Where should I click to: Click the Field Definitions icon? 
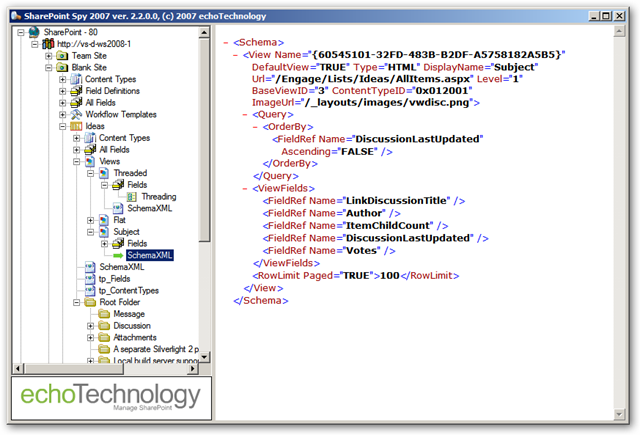point(76,91)
